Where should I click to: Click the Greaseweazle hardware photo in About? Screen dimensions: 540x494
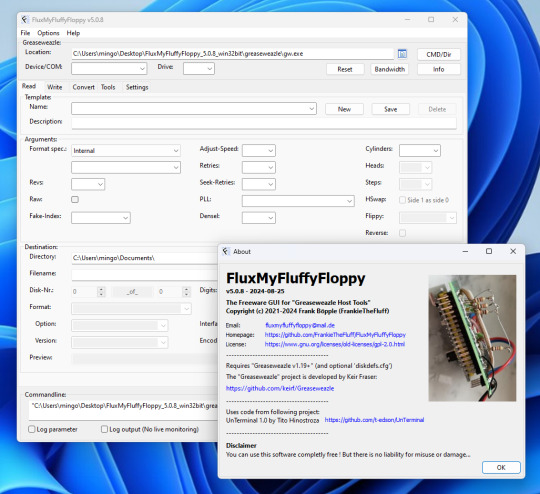click(x=472, y=338)
